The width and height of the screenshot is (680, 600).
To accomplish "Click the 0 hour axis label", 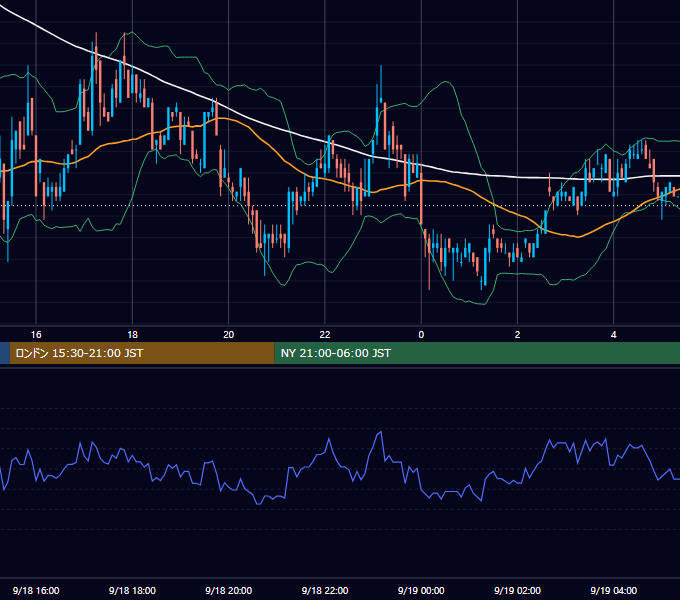I will (421, 335).
